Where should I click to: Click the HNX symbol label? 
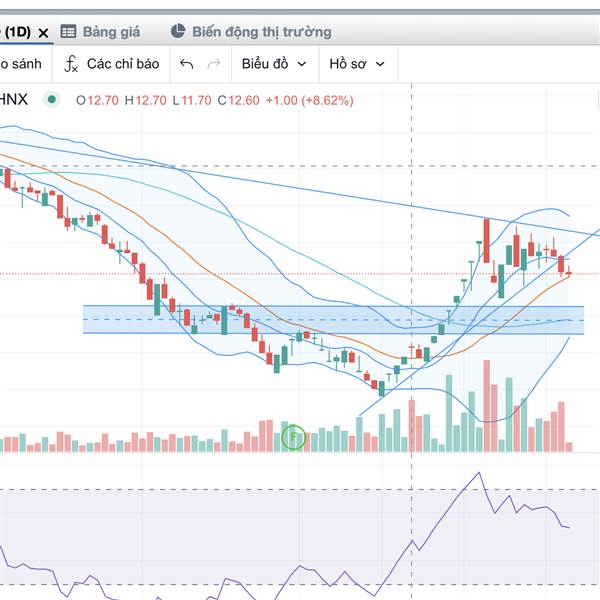tap(14, 100)
